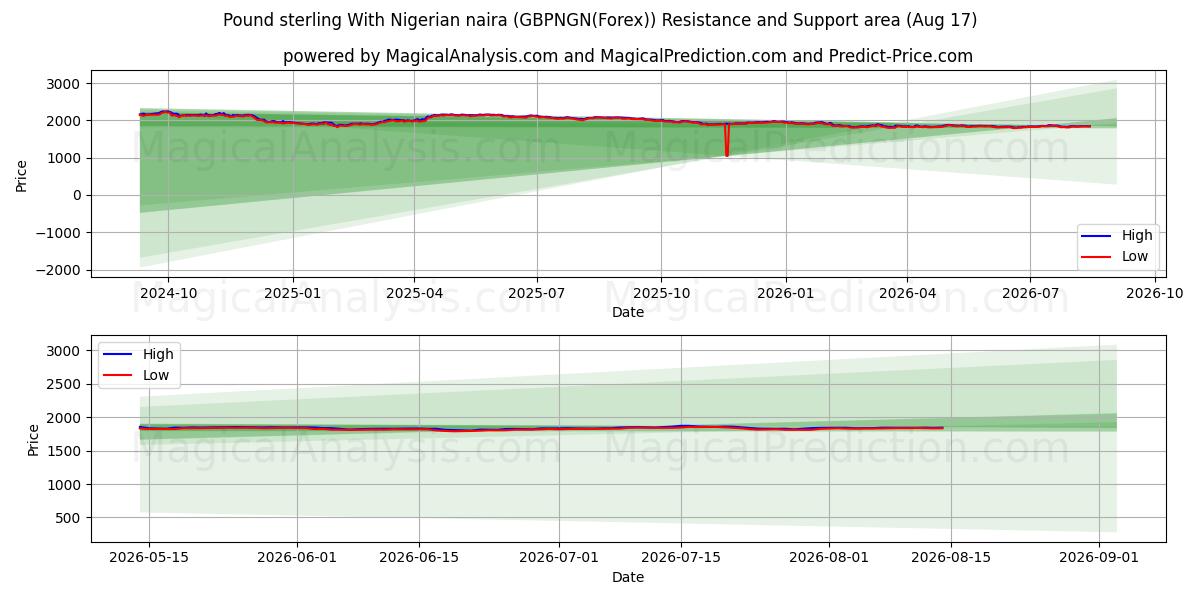Click the 2026-05-15 date tick
The height and width of the screenshot is (600, 1200).
(149, 558)
